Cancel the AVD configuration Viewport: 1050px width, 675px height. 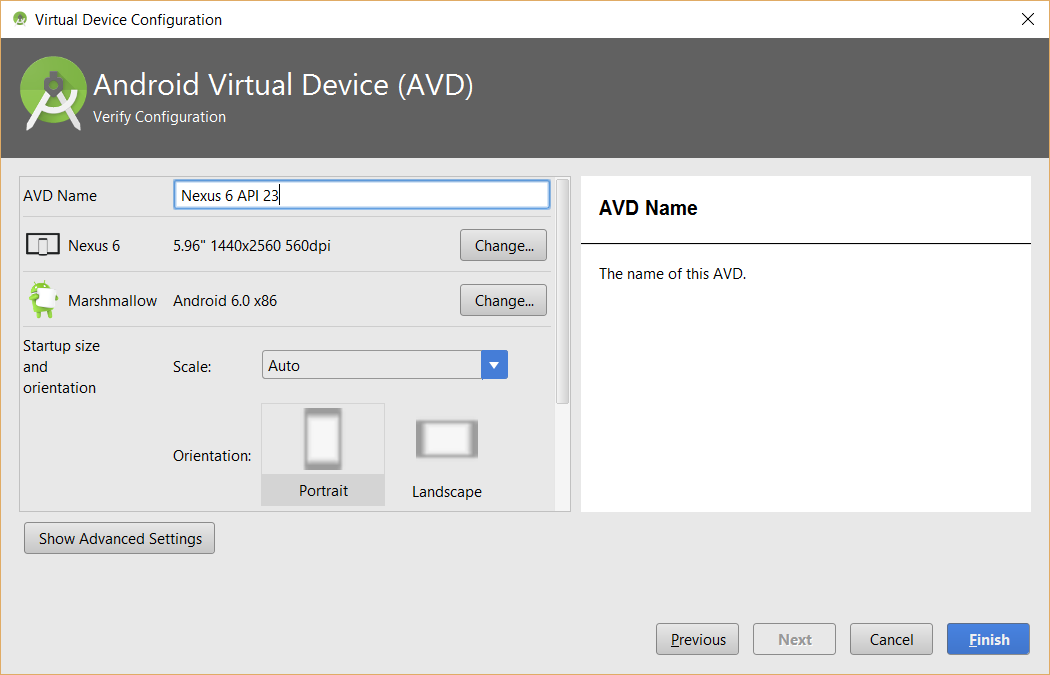[891, 640]
